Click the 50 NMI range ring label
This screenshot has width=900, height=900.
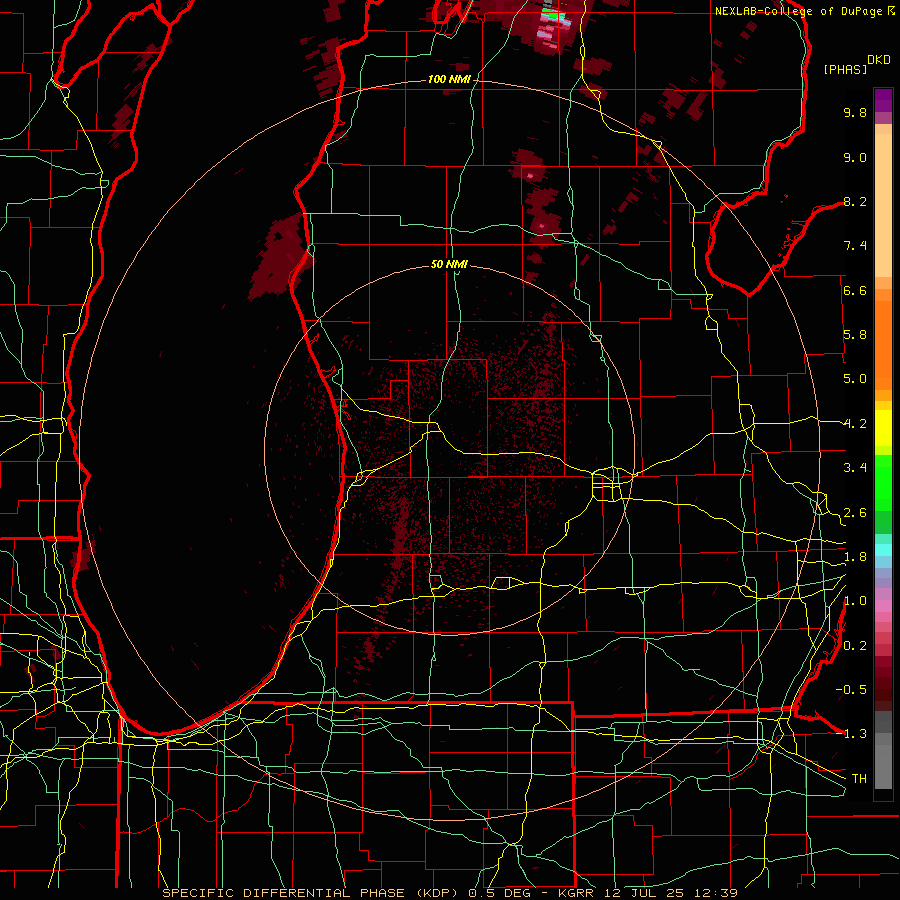[449, 264]
